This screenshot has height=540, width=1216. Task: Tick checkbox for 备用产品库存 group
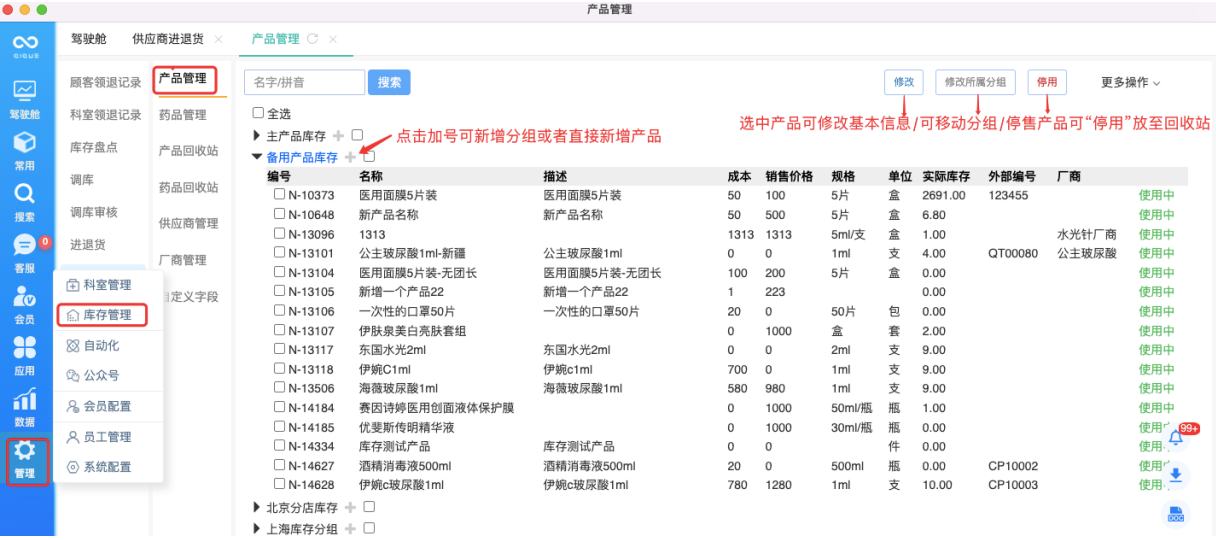(369, 158)
